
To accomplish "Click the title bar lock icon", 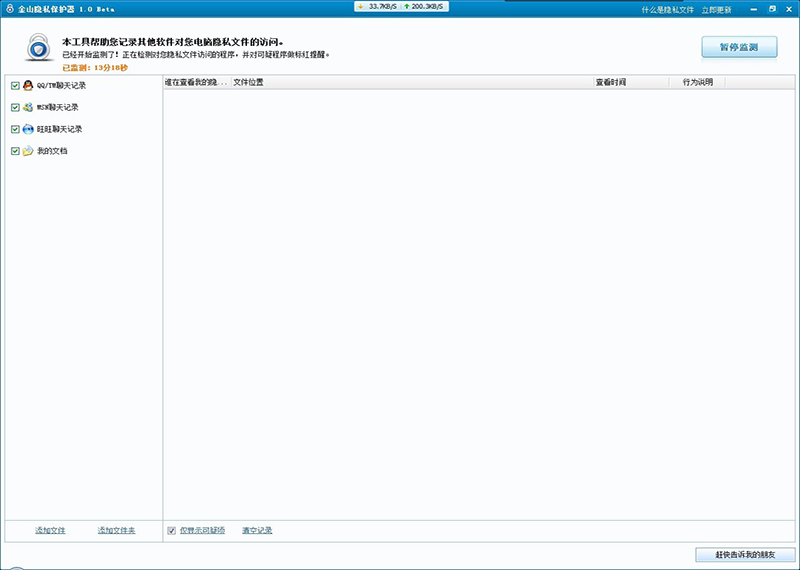I will (10, 9).
